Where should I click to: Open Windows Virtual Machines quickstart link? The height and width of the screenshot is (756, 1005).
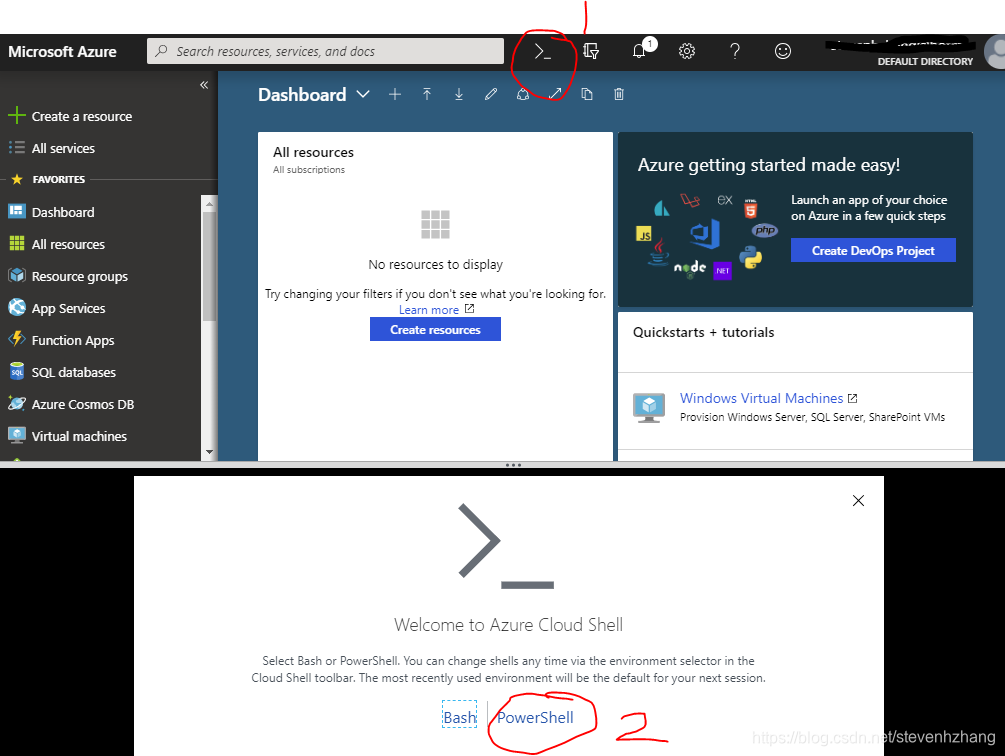tap(761, 398)
